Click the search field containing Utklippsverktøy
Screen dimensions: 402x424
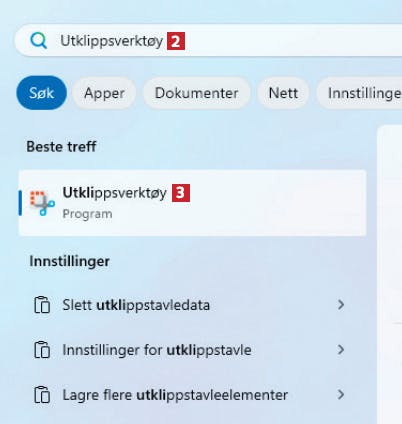click(208, 41)
